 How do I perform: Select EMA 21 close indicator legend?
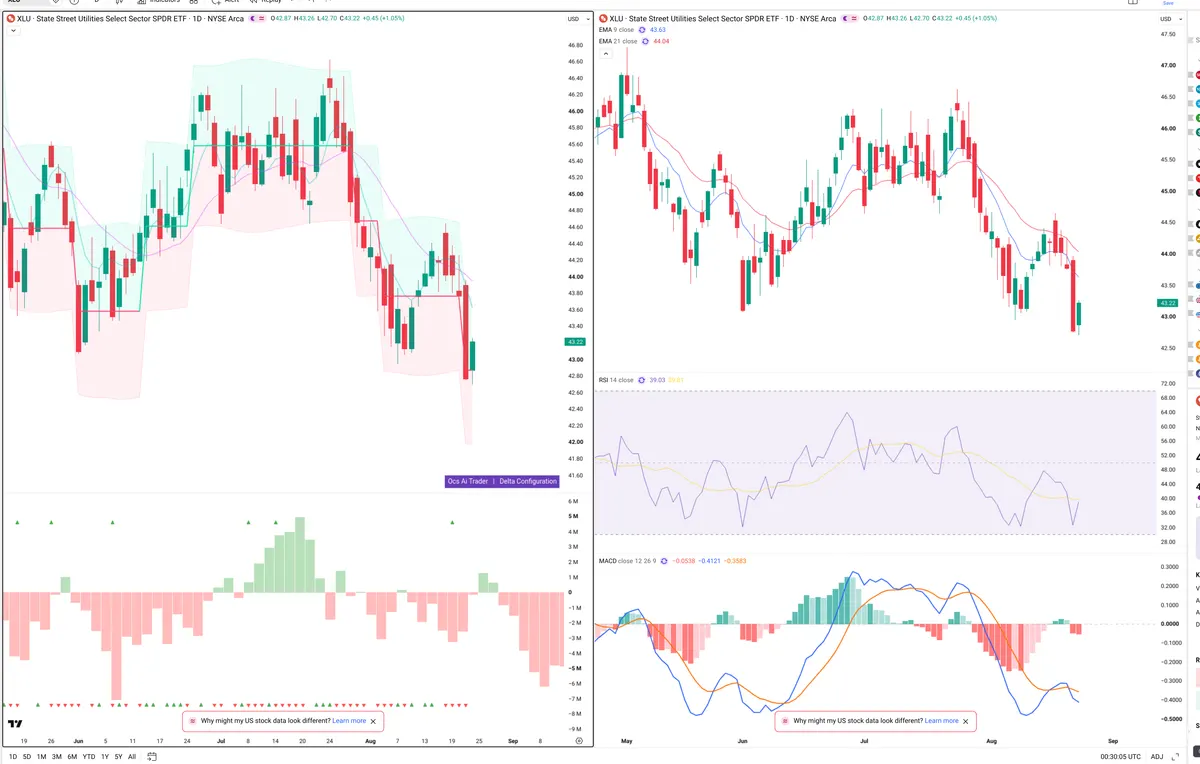click(x=617, y=41)
